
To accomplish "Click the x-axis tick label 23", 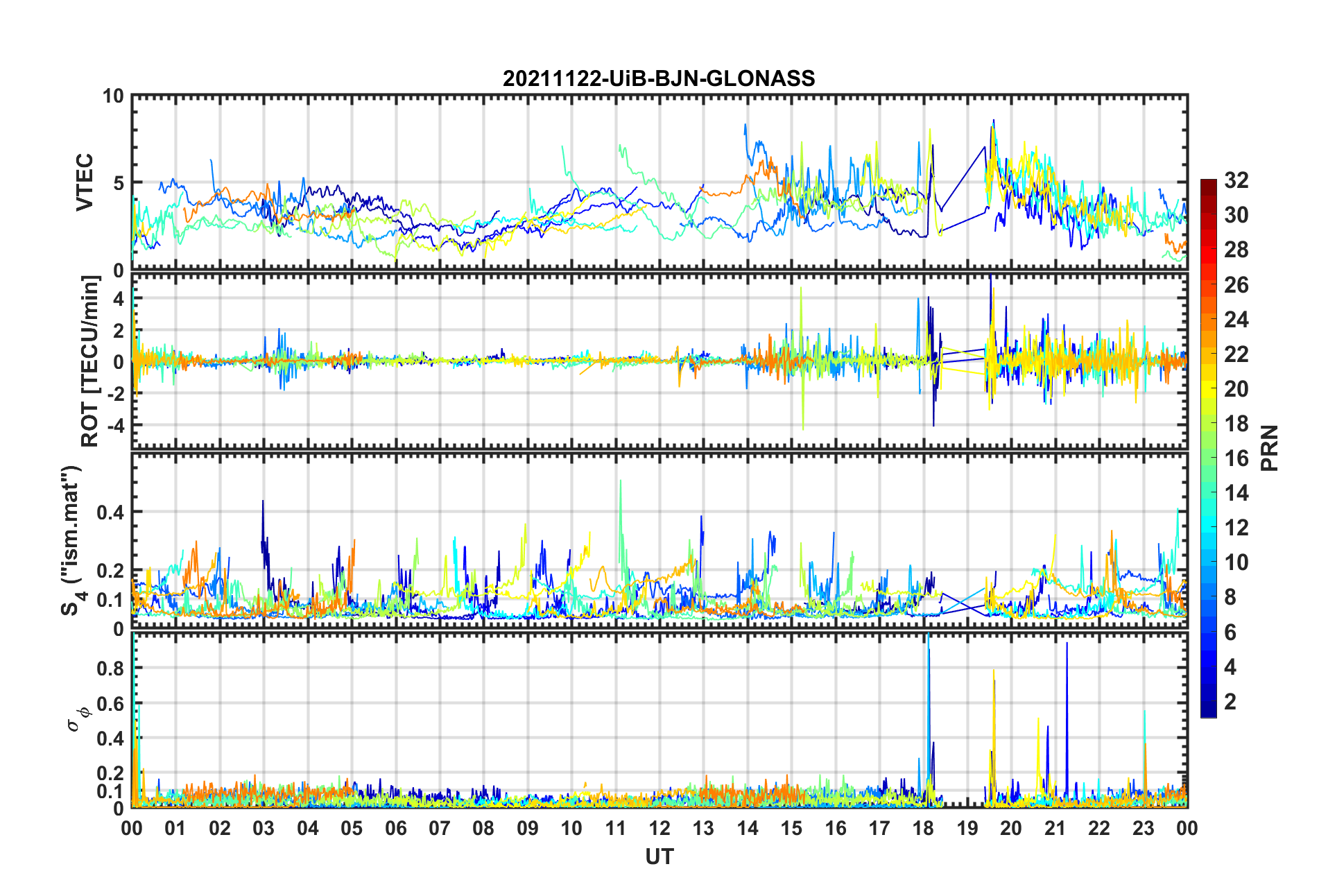I will click(1143, 828).
